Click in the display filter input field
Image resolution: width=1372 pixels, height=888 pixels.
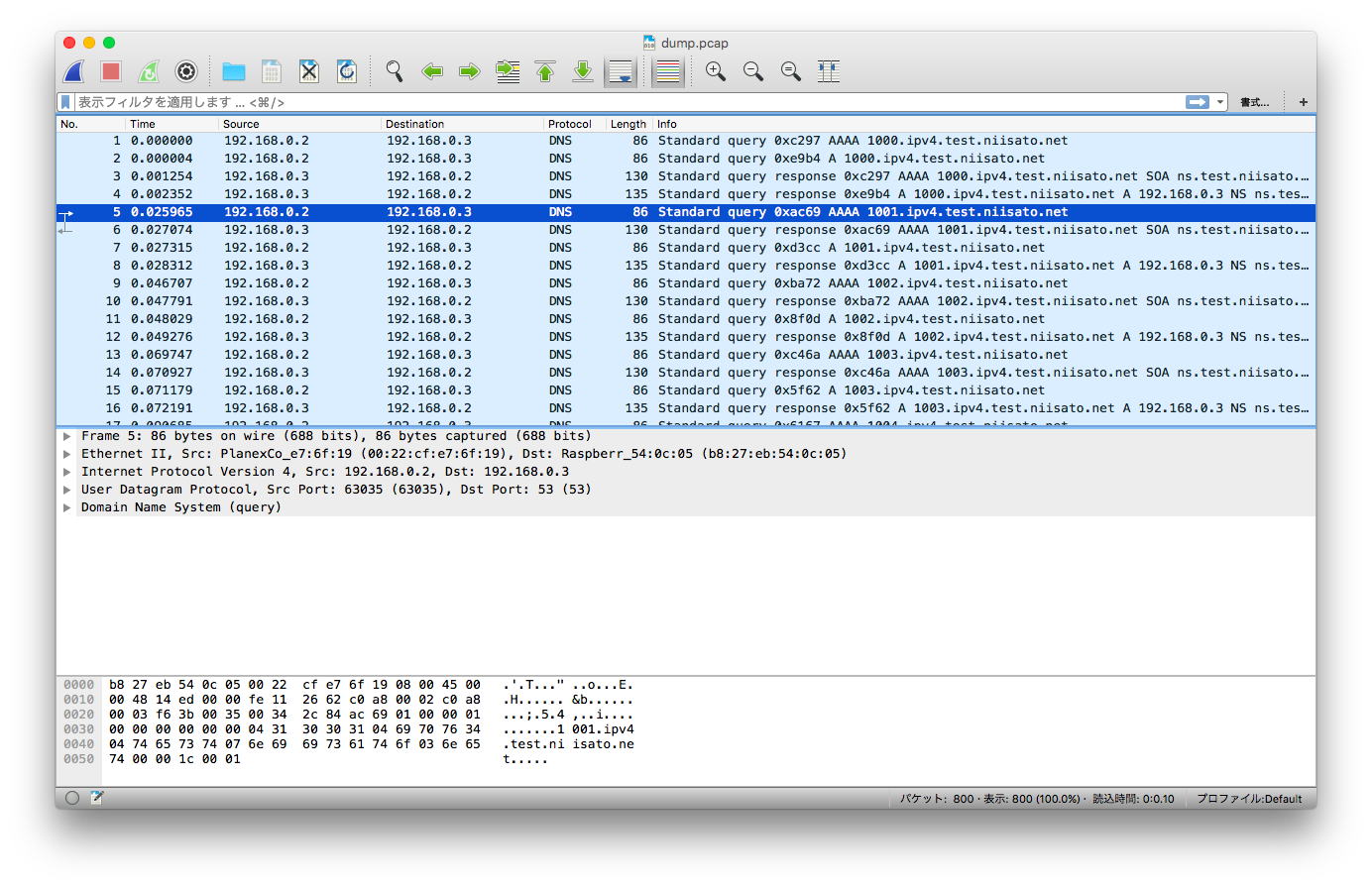[x=628, y=102]
